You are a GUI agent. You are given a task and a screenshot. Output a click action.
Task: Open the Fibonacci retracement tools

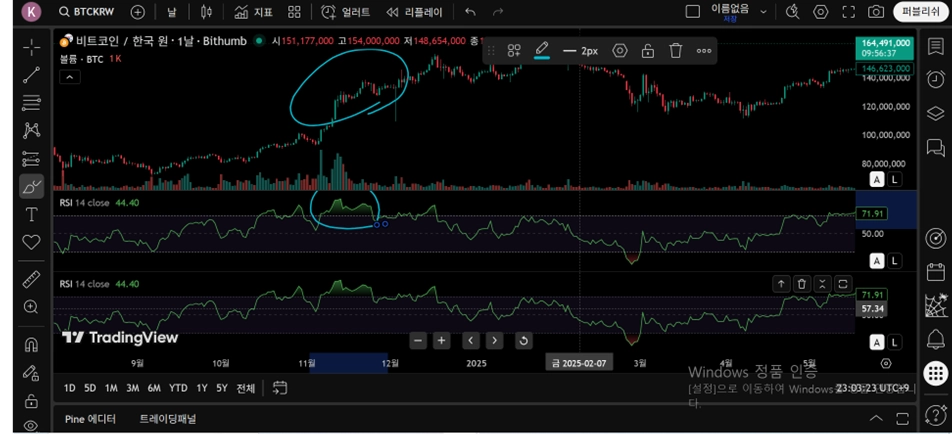click(x=32, y=103)
